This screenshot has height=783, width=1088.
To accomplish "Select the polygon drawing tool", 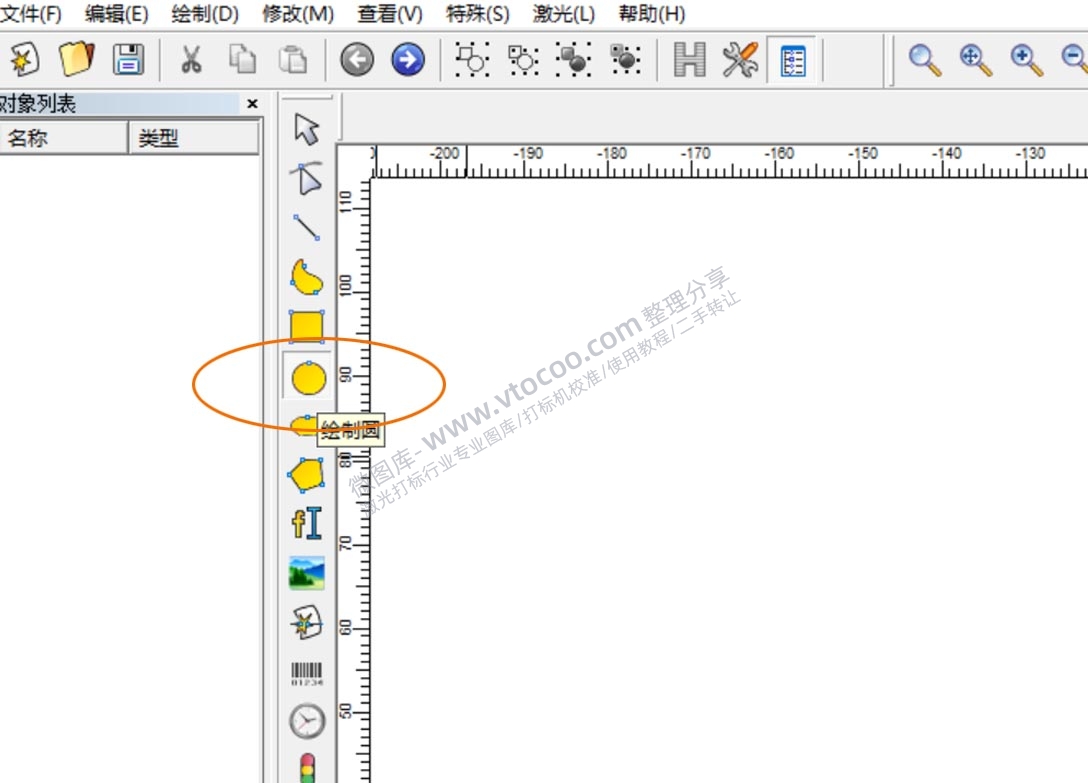I will (306, 474).
